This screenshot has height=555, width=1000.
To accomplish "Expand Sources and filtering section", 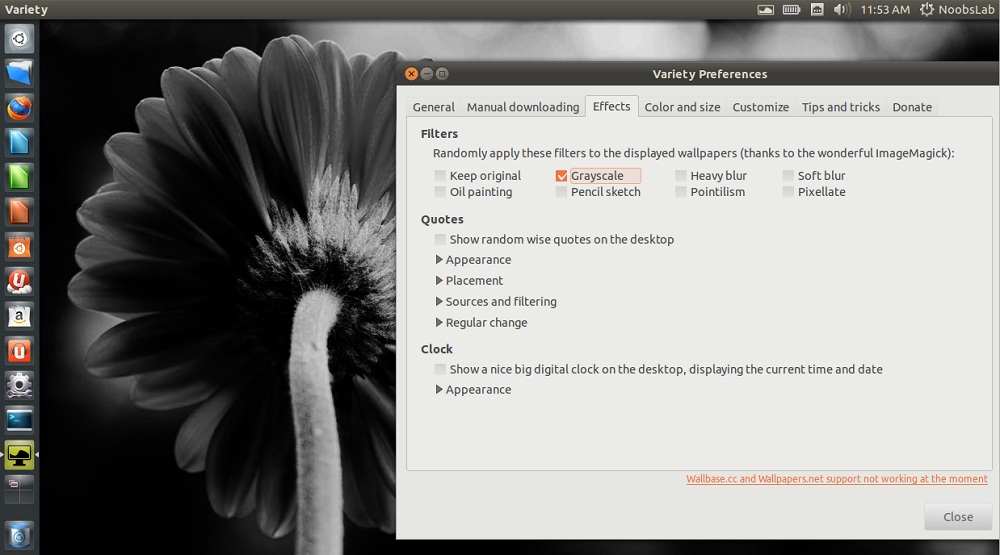I will (x=439, y=301).
